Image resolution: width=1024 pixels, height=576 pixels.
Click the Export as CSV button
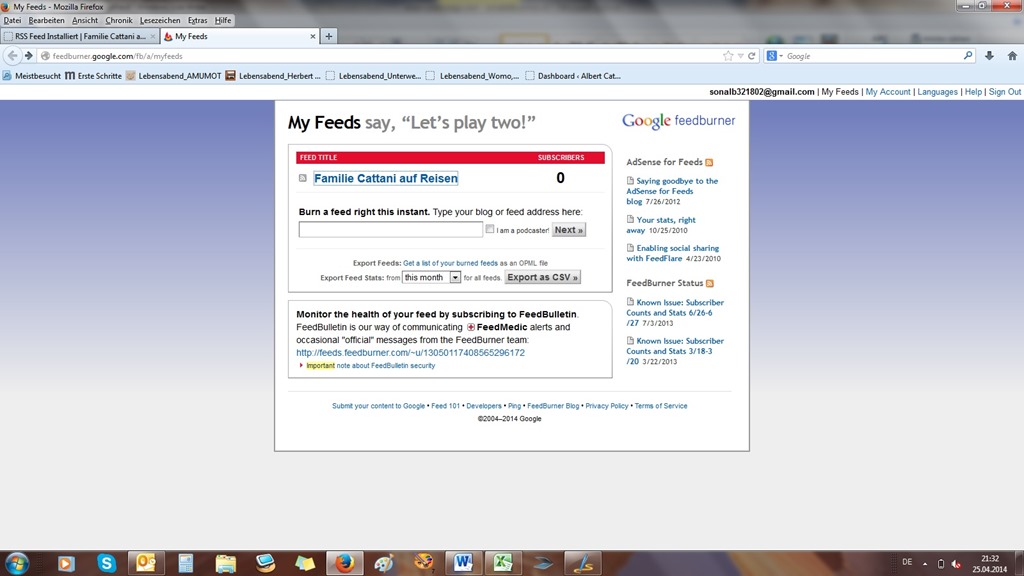542,278
